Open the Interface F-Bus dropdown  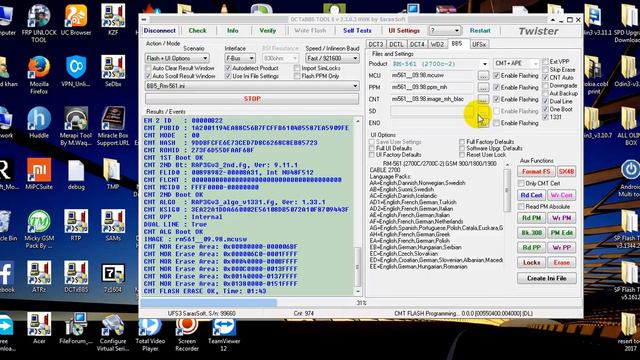click(240, 58)
